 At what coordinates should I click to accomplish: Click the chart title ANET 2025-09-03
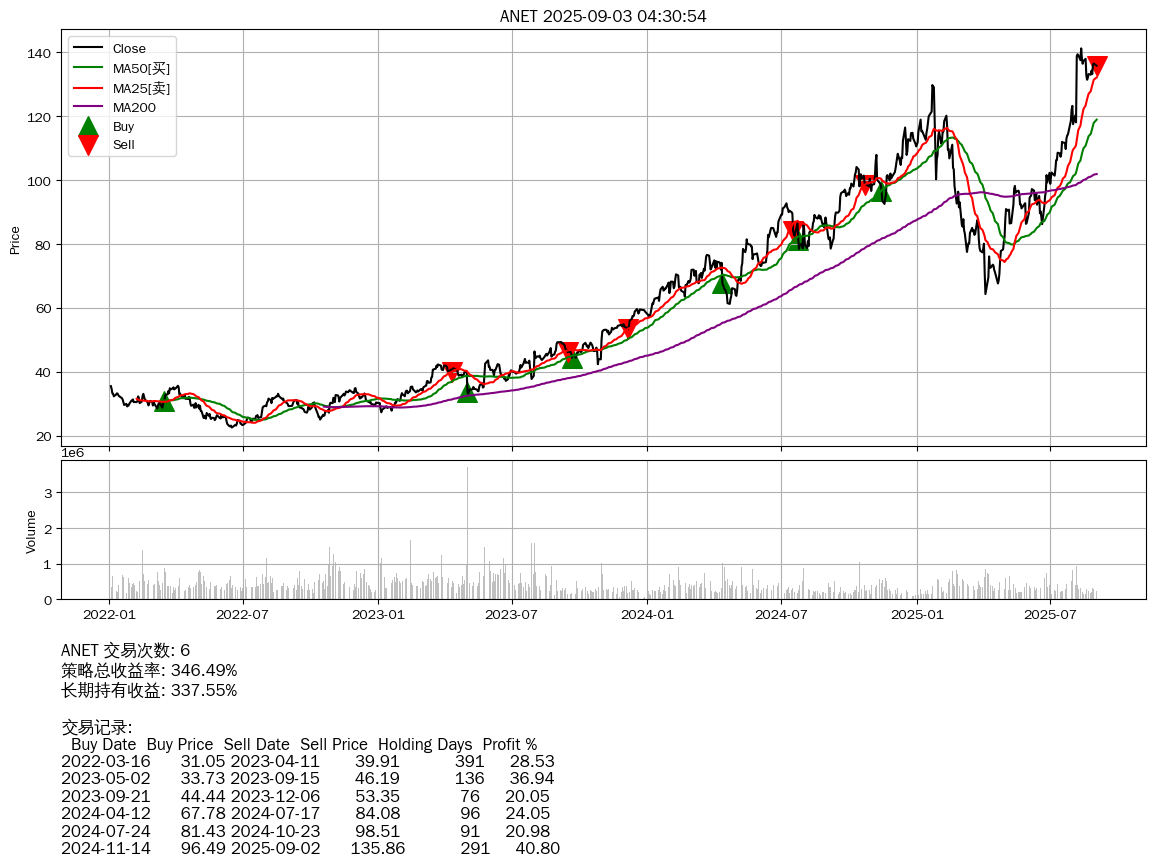coord(603,16)
